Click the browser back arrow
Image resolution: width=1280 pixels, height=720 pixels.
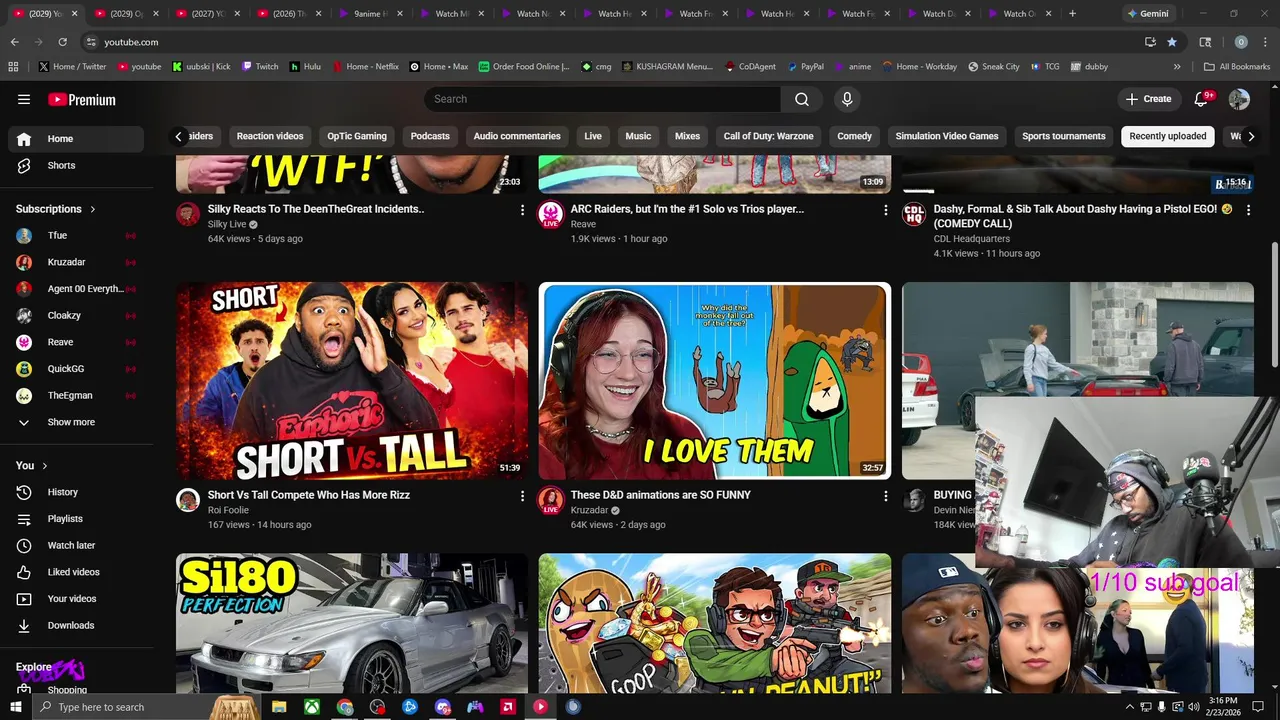pos(14,42)
